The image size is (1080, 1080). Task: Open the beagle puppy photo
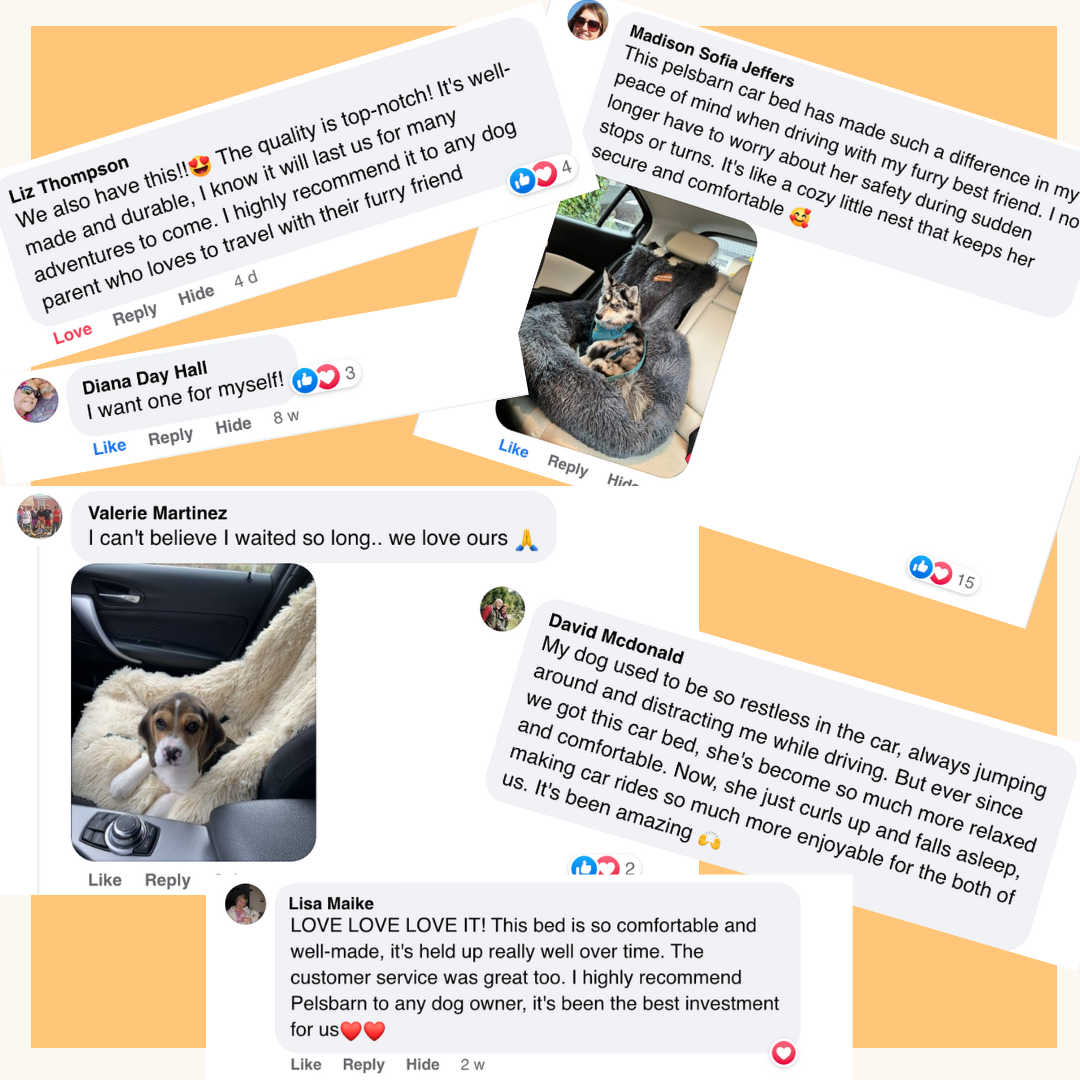coord(194,712)
